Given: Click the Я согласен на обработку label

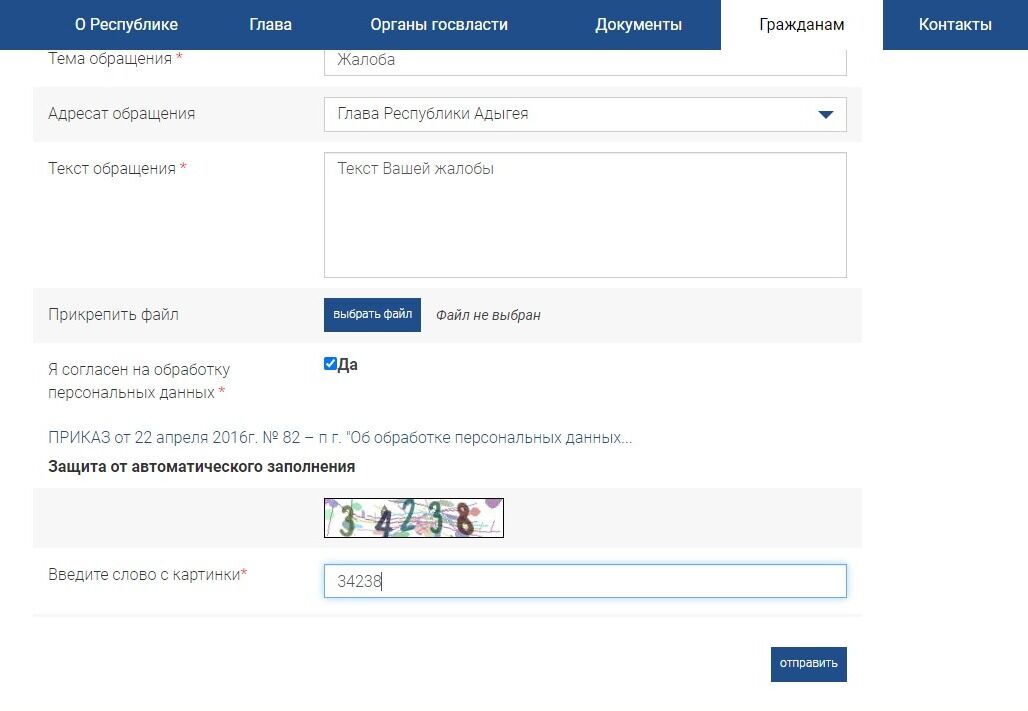Looking at the screenshot, I should click(x=139, y=381).
